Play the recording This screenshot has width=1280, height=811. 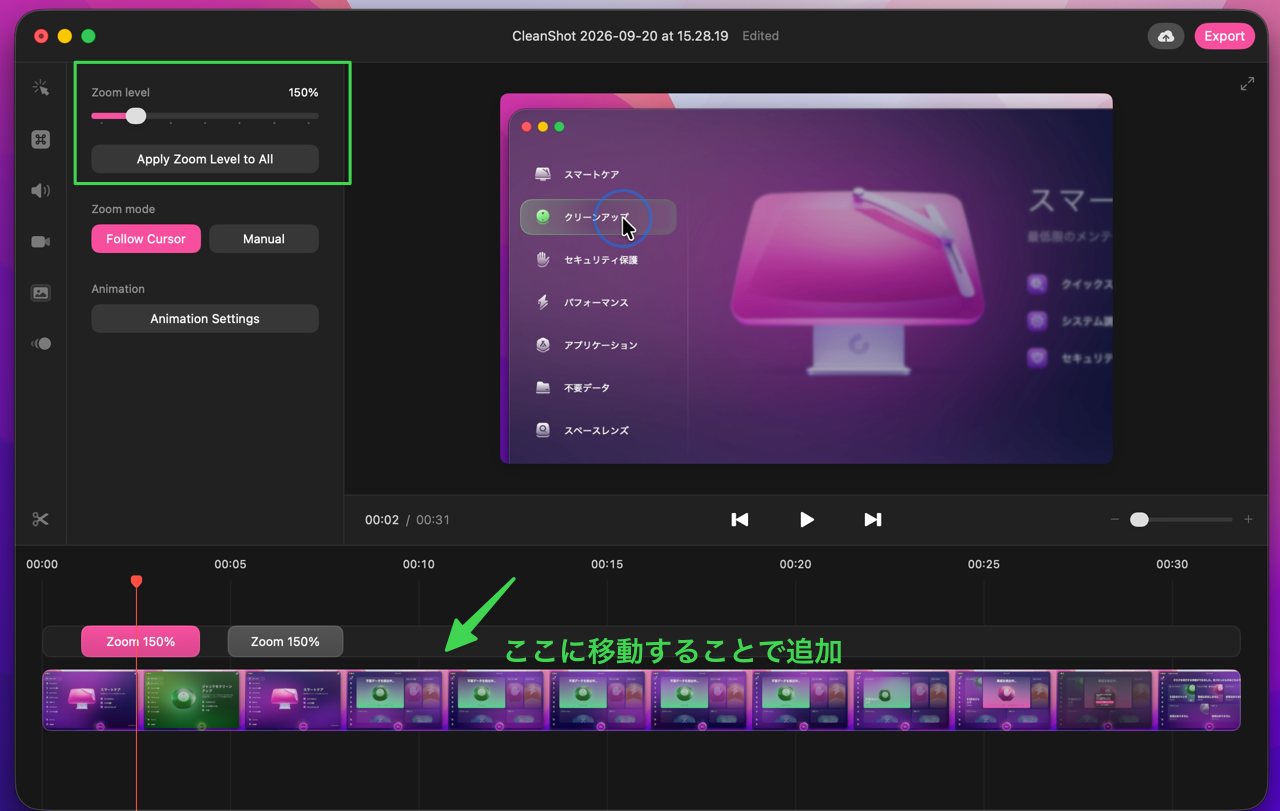pyautogui.click(x=807, y=519)
